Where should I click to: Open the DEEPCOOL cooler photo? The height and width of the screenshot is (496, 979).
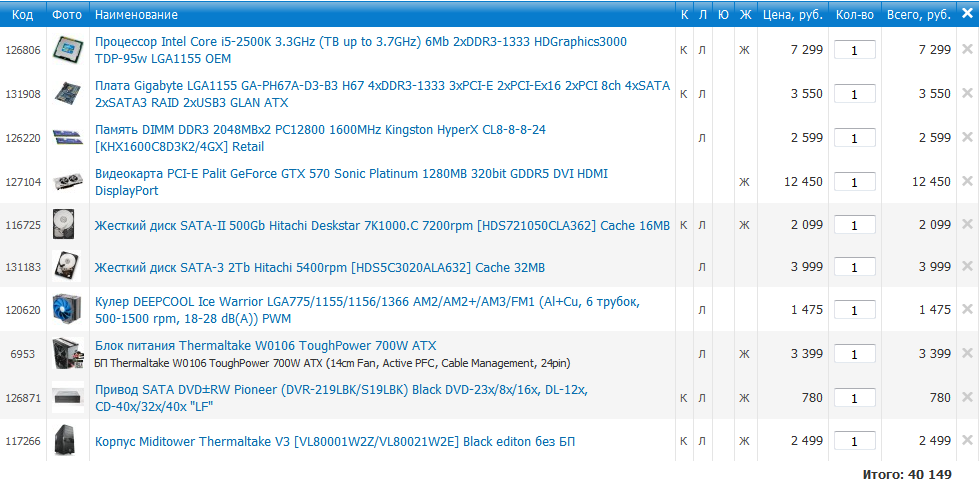[x=67, y=310]
